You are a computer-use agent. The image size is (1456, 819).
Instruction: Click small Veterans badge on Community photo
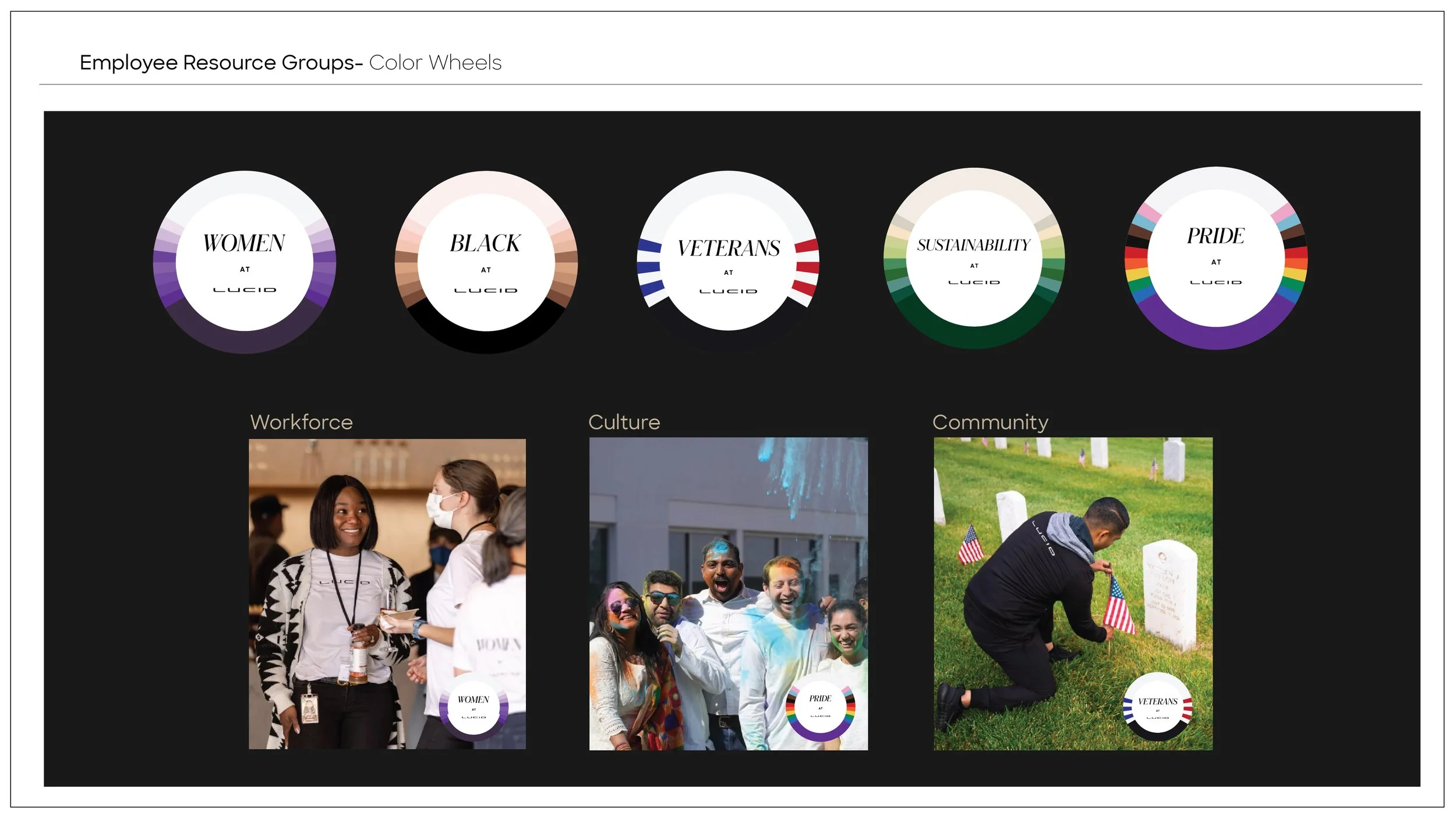pyautogui.click(x=1157, y=707)
